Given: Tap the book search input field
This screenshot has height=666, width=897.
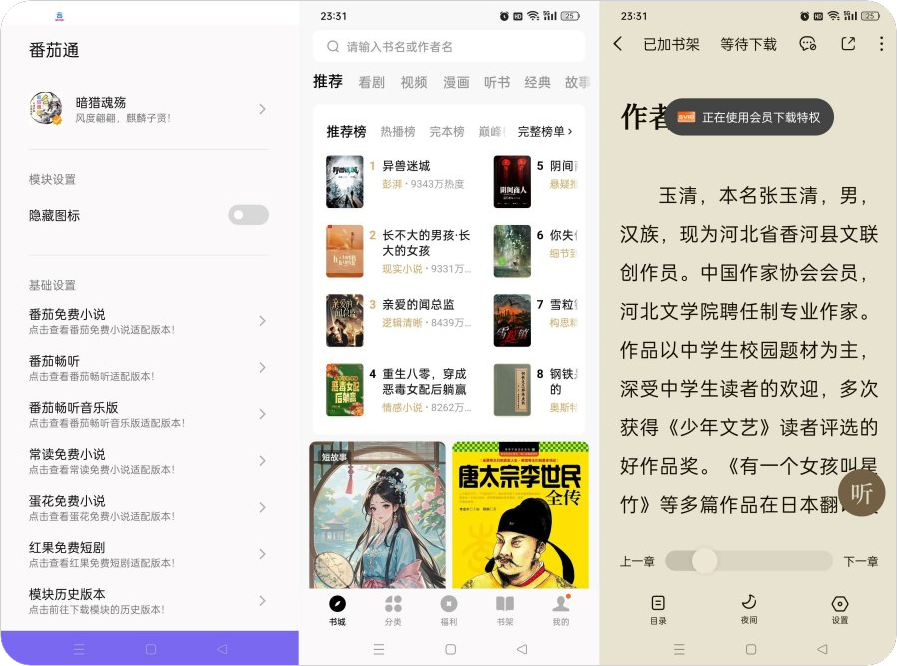Looking at the screenshot, I should click(x=449, y=47).
